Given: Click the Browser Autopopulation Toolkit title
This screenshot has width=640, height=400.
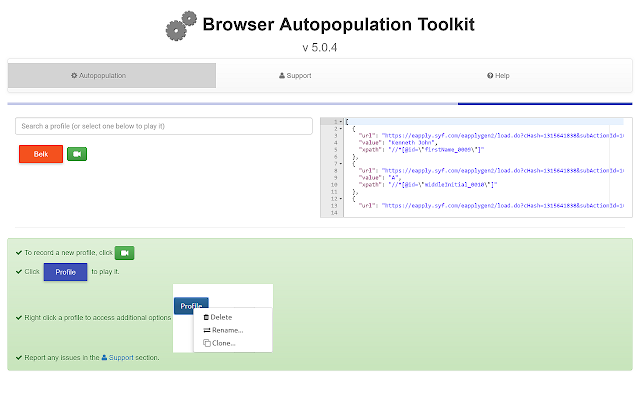Looking at the screenshot, I should tap(338, 24).
